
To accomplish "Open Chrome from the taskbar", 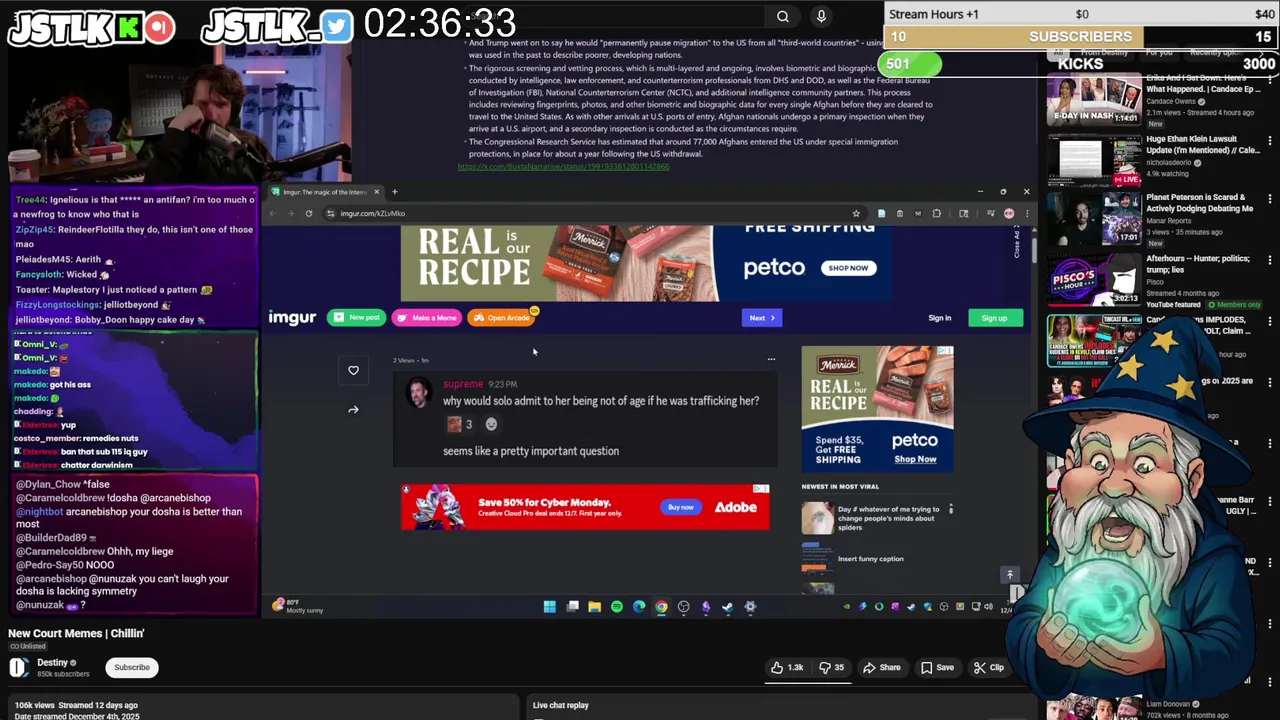I will (661, 607).
